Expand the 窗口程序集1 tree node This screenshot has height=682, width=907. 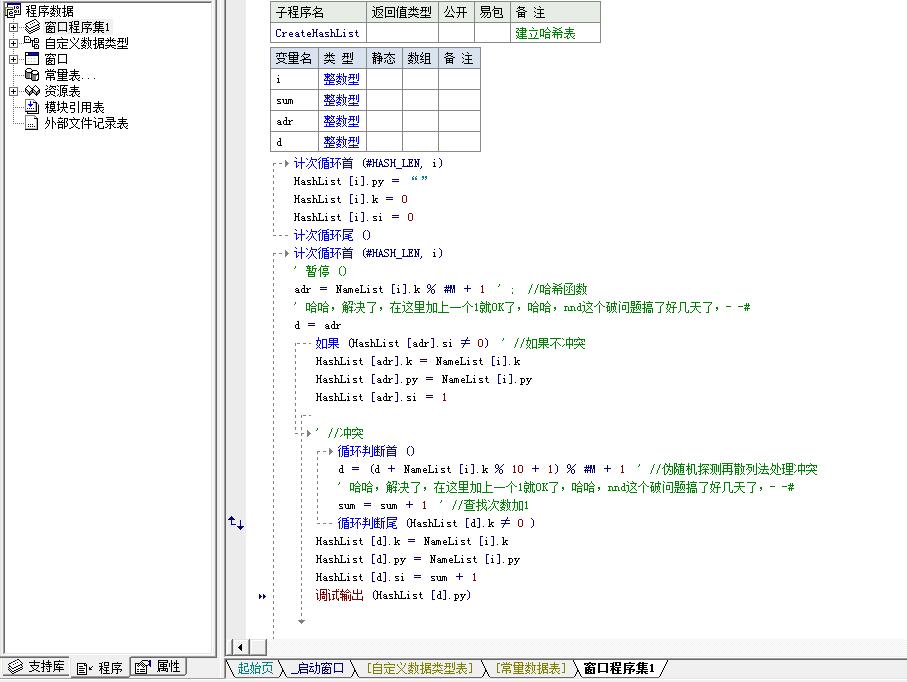point(13,27)
